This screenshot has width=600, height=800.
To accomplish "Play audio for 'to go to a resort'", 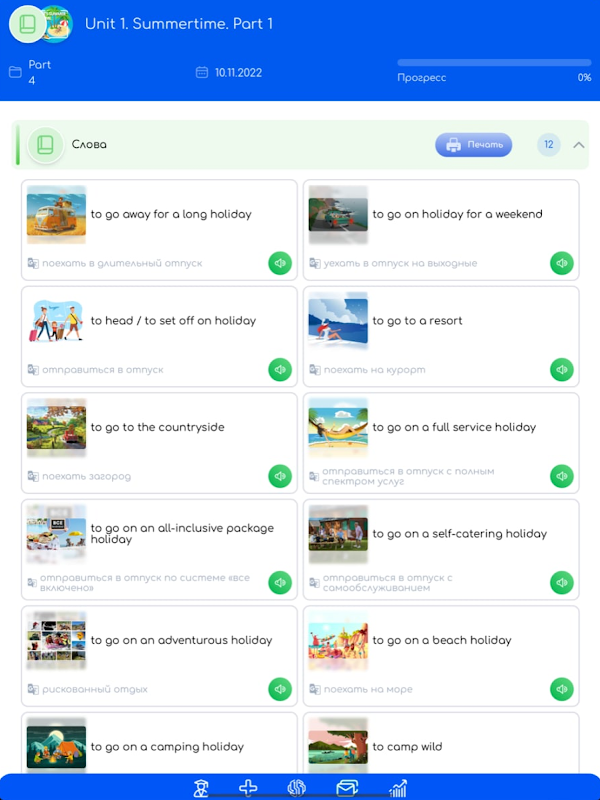I will pyautogui.click(x=562, y=370).
